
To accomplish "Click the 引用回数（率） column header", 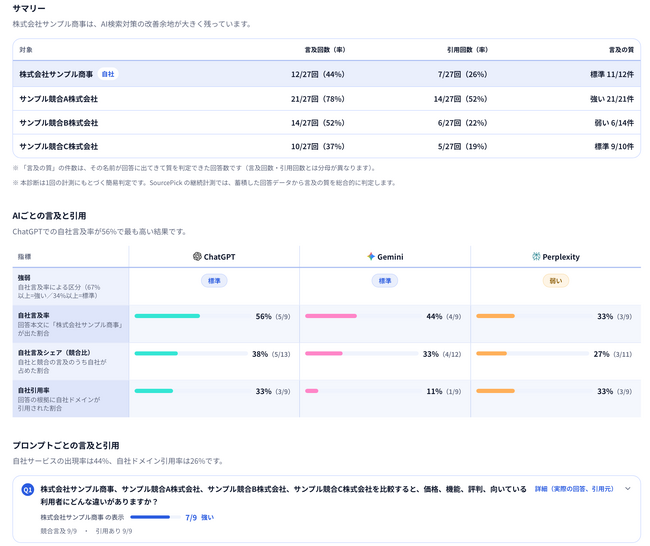I will [467, 50].
